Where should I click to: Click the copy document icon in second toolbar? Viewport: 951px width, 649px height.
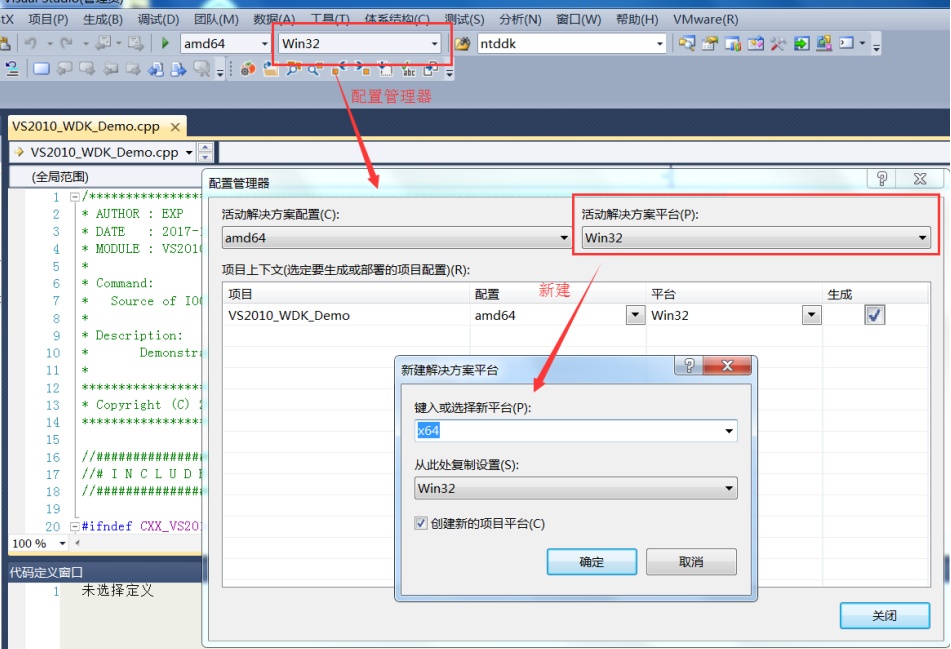pyautogui.click(x=431, y=69)
